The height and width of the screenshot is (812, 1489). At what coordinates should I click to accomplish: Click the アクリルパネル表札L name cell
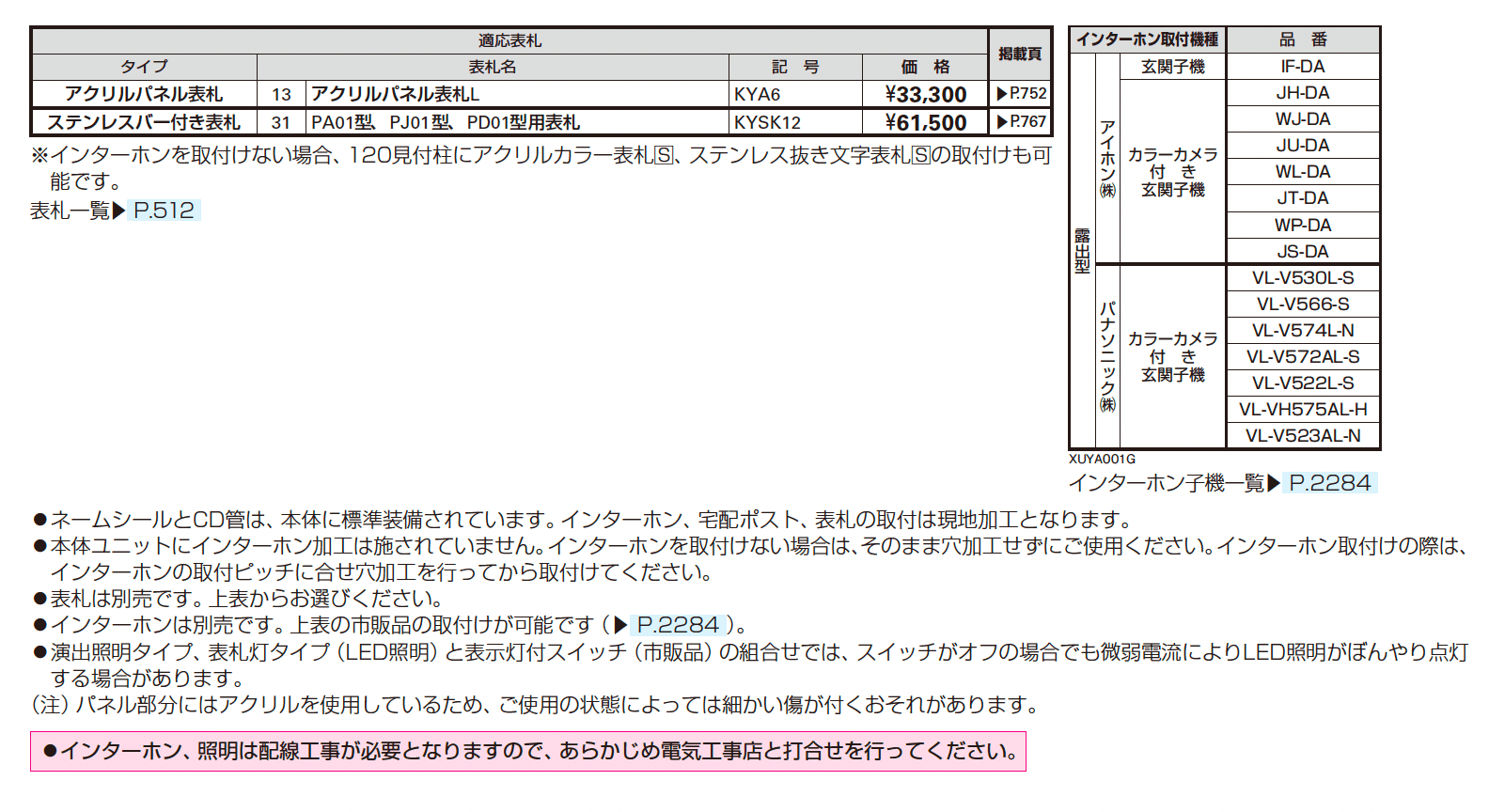coord(518,94)
